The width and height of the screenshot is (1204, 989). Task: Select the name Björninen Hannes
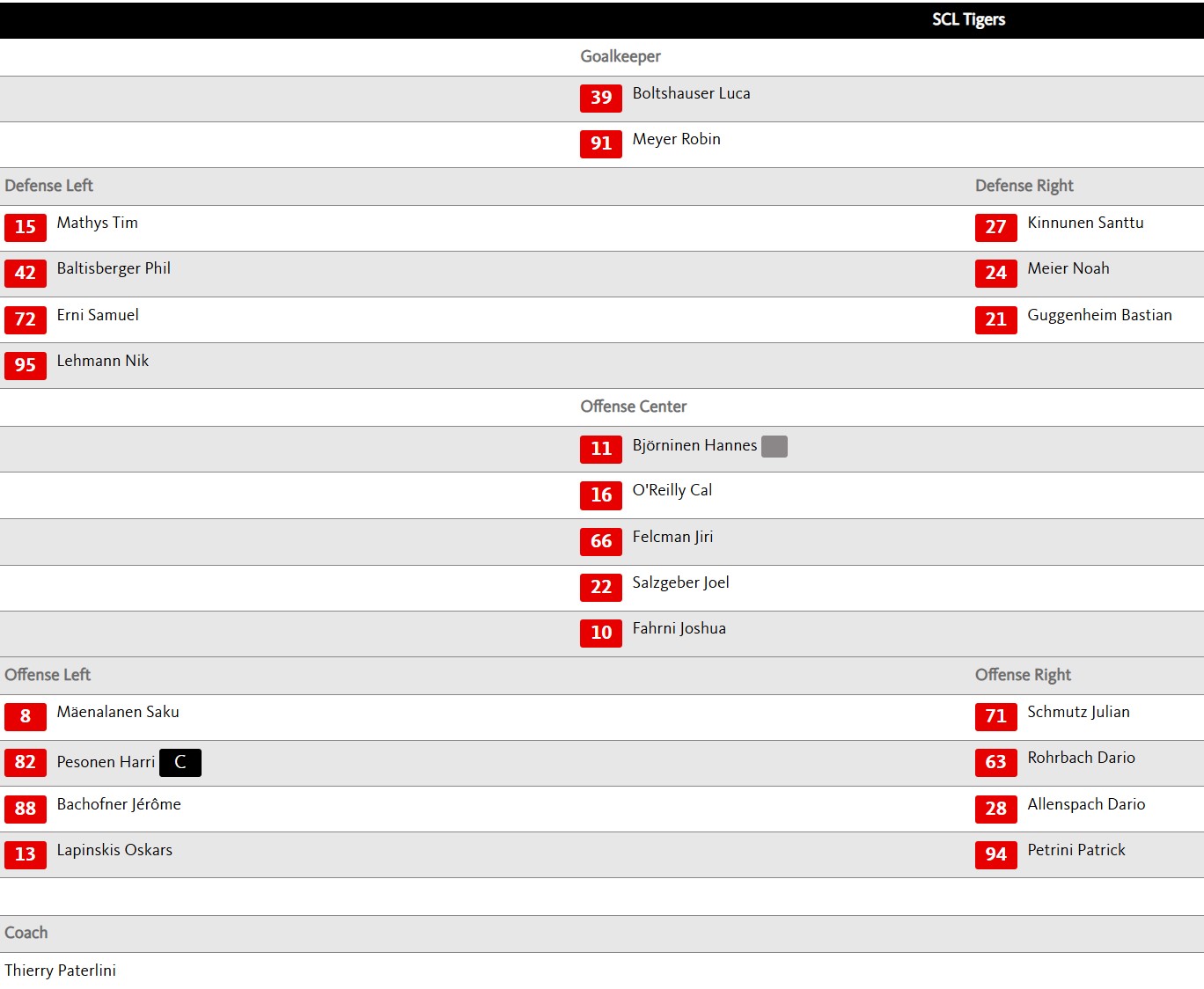pyautogui.click(x=694, y=445)
